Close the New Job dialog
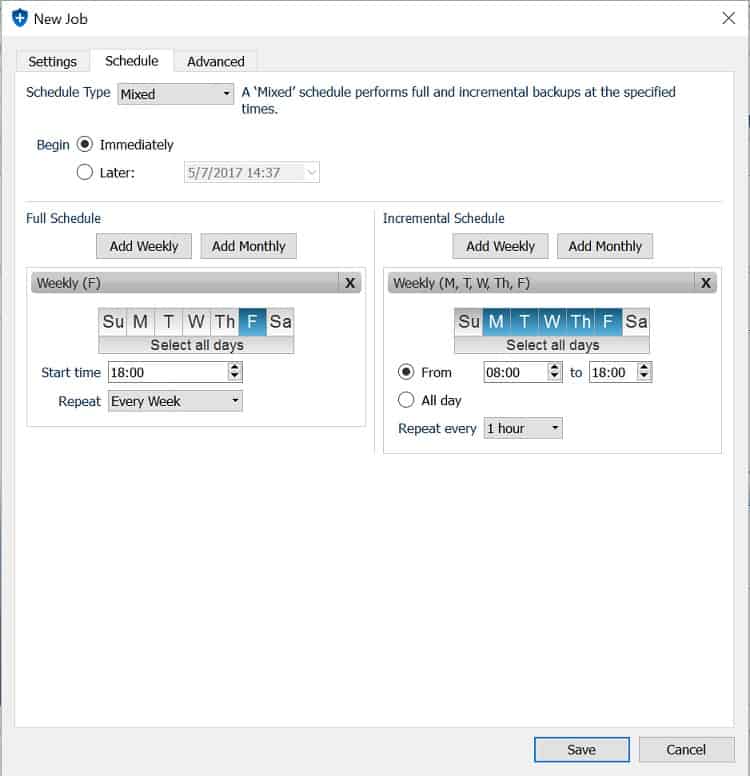Viewport: 750px width, 776px height. [728, 18]
